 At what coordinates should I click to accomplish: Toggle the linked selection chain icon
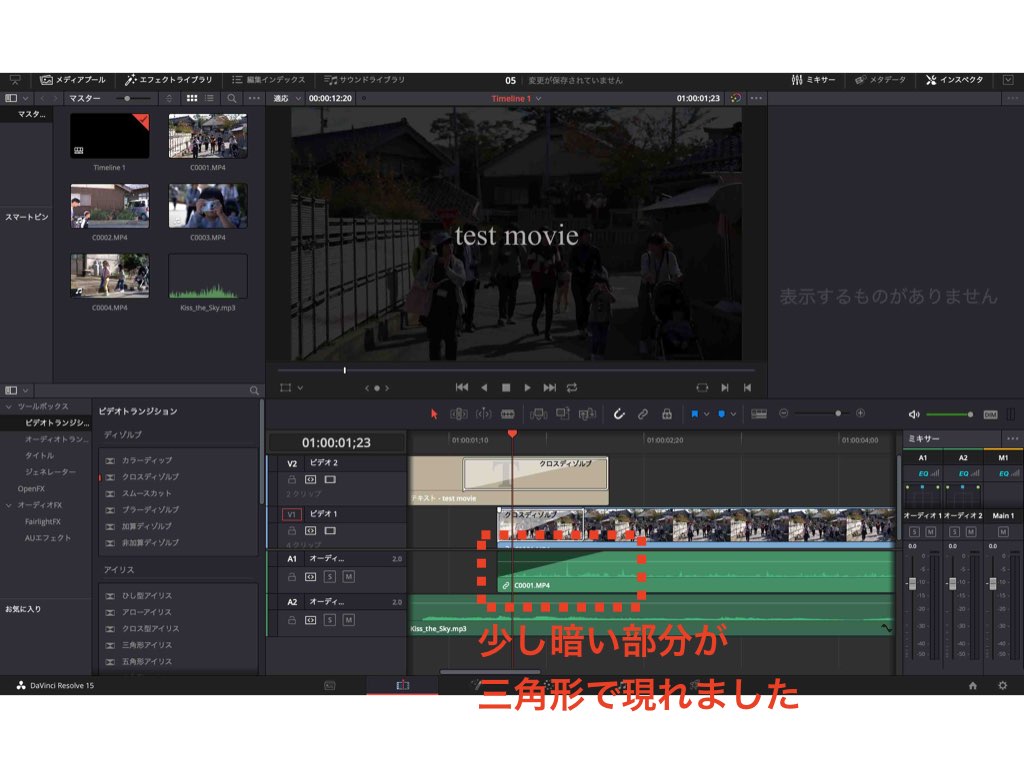tap(643, 414)
